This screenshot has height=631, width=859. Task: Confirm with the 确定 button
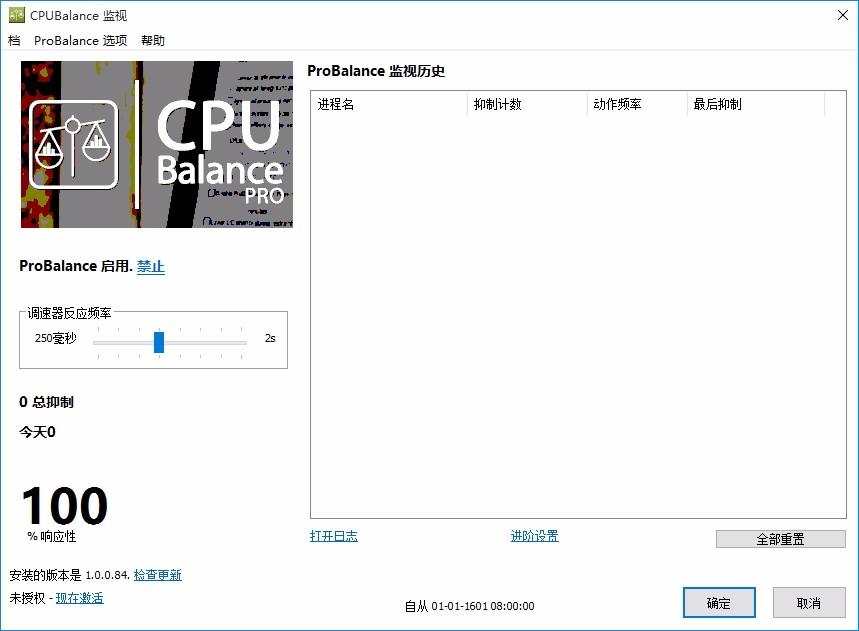coord(719,603)
